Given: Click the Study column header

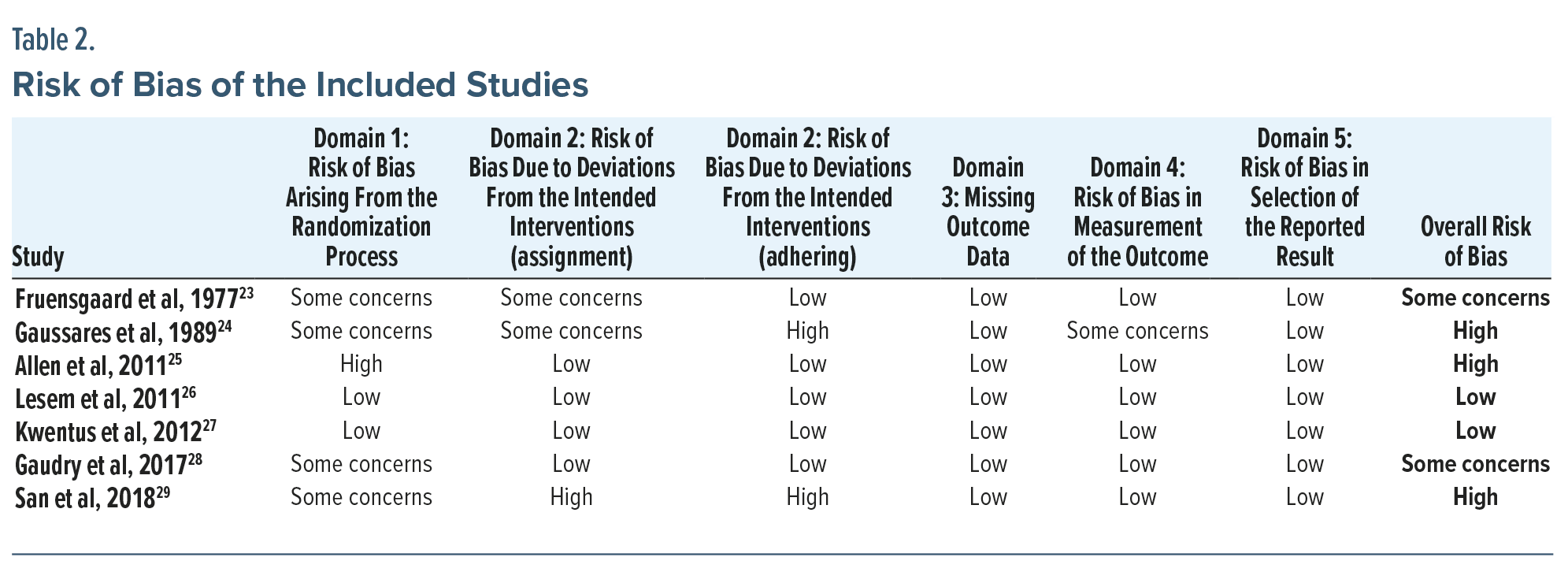Looking at the screenshot, I should [x=39, y=257].
